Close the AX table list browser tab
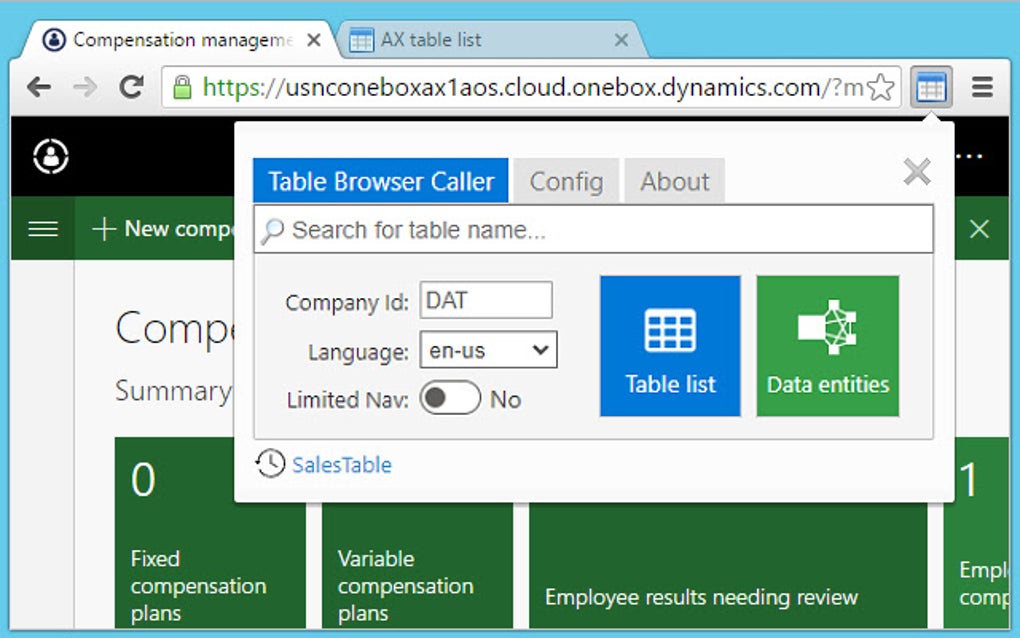The width and height of the screenshot is (1020, 638). point(621,40)
